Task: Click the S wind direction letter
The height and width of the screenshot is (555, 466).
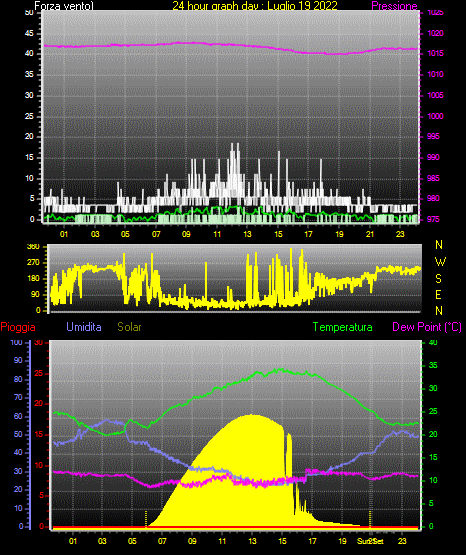Action: pos(438,279)
